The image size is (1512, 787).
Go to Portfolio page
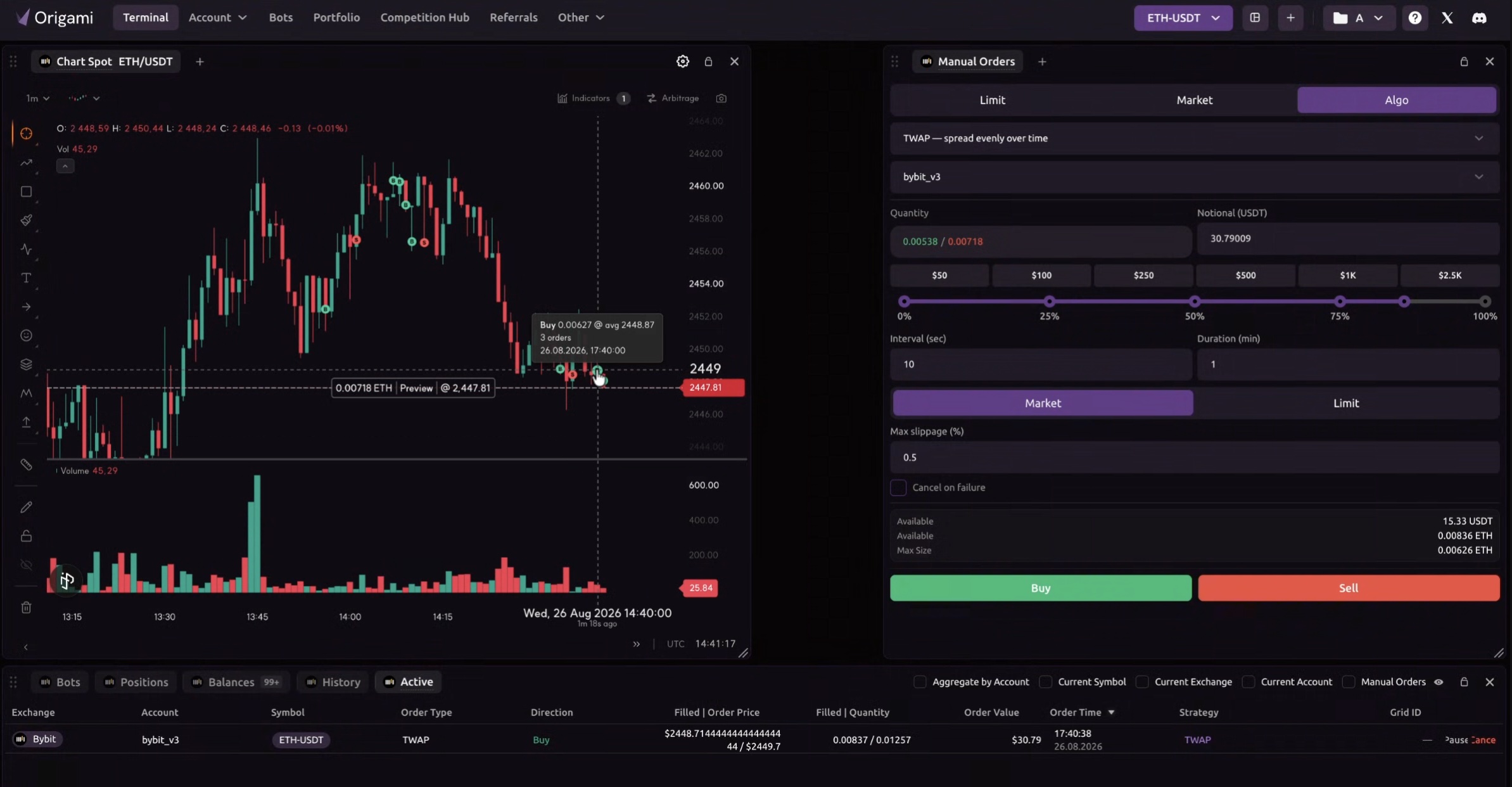336,18
